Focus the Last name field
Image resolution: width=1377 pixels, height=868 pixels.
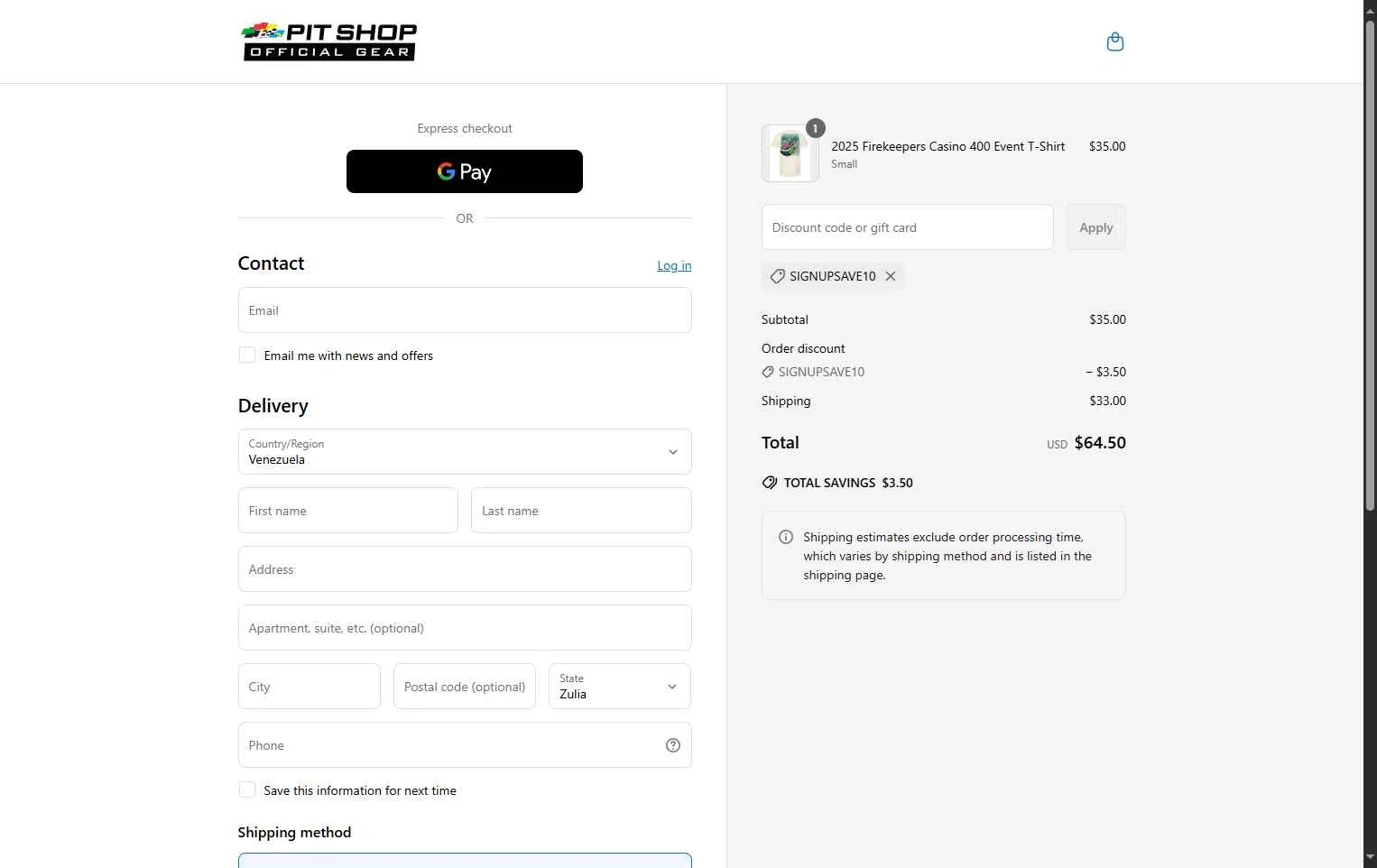[581, 511]
